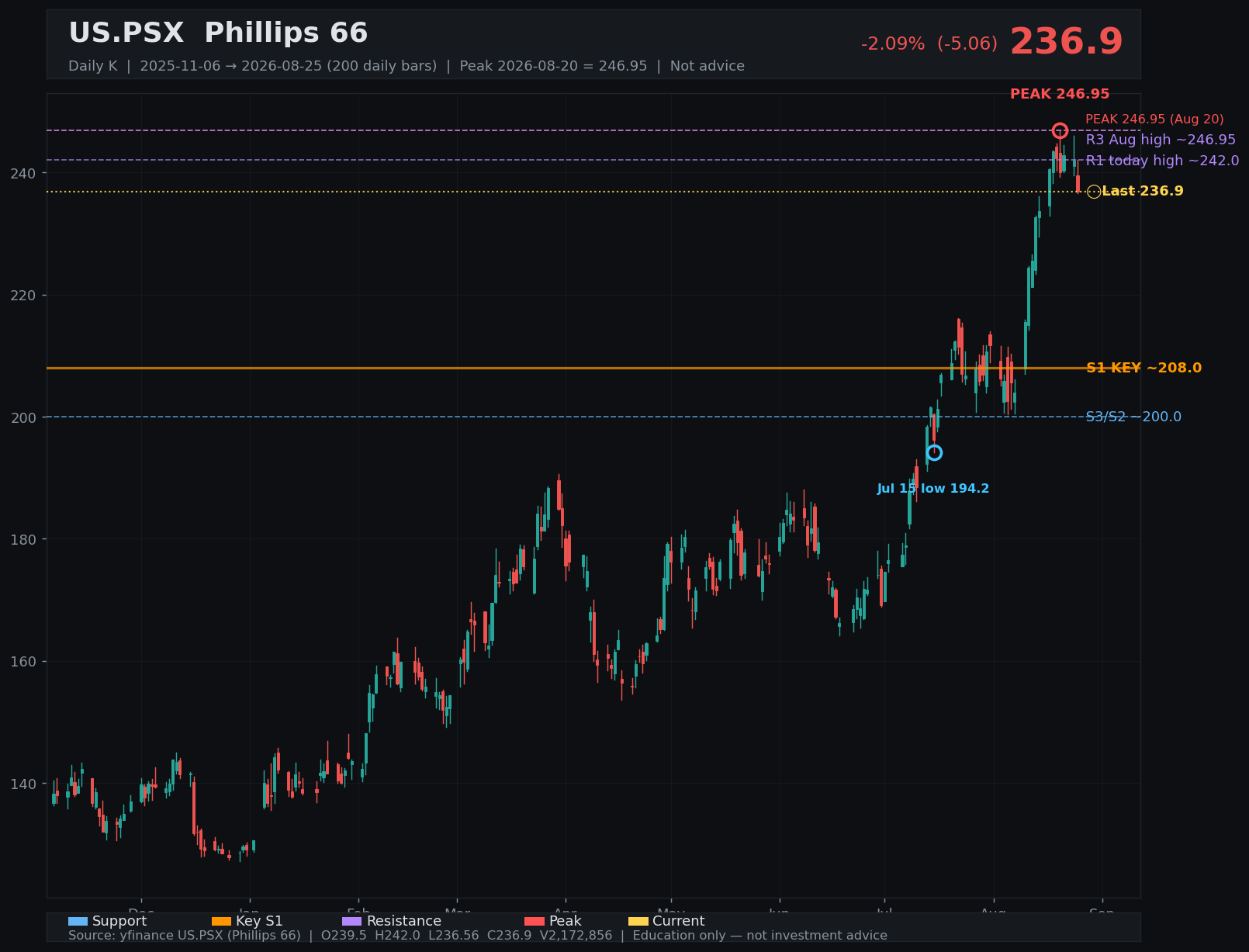
Task: Click the 240 y-axis tick label
Action: coord(25,173)
